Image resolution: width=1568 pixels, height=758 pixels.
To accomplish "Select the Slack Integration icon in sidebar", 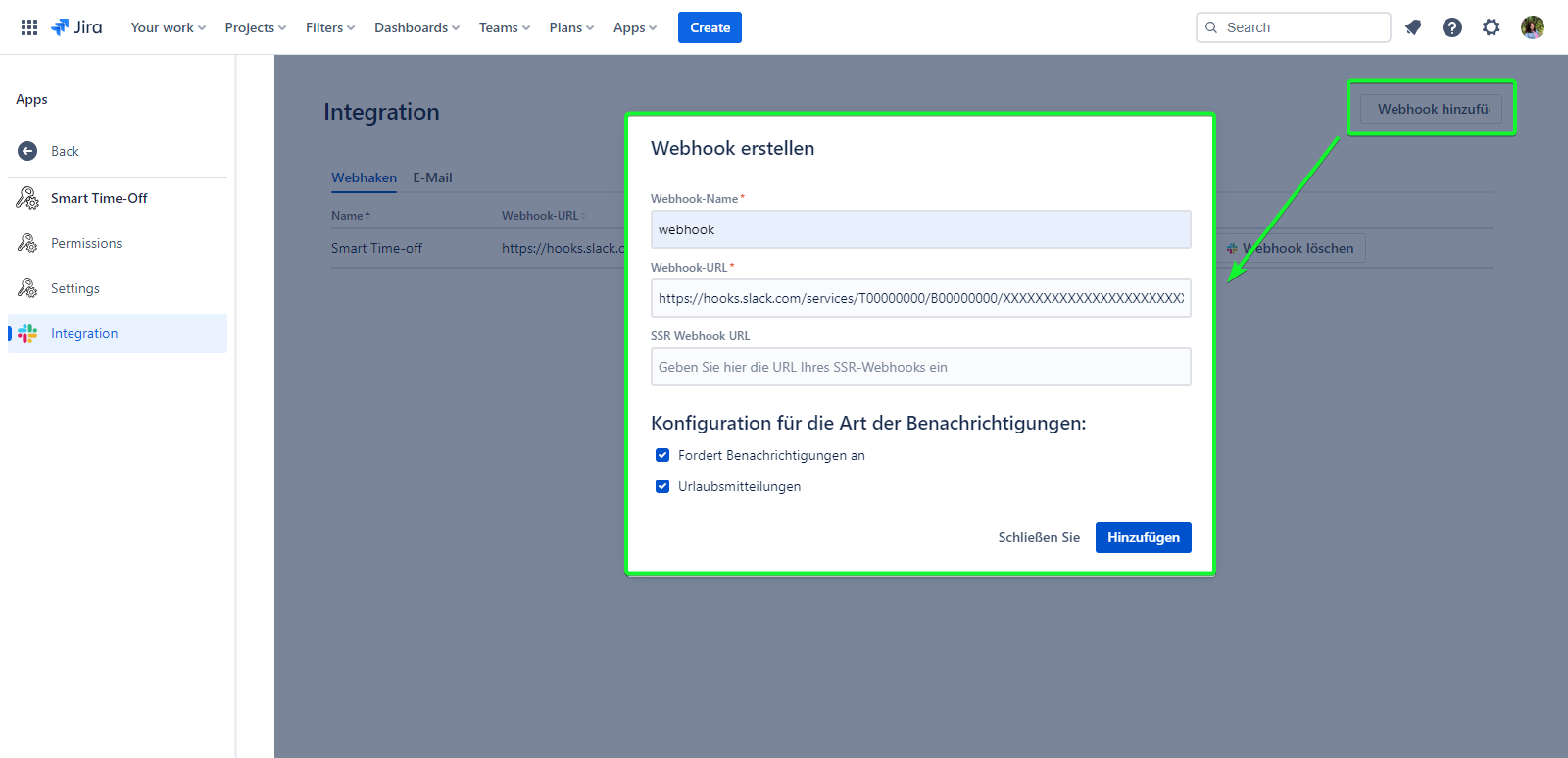I will coord(27,333).
